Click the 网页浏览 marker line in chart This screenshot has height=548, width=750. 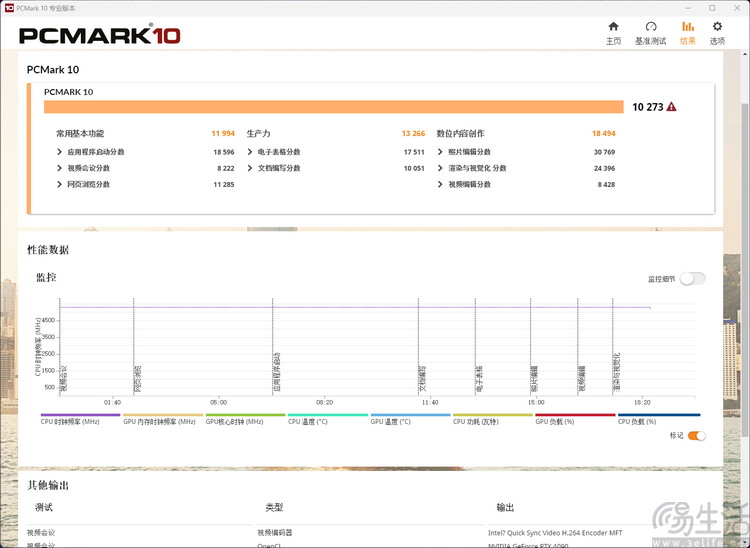point(133,347)
